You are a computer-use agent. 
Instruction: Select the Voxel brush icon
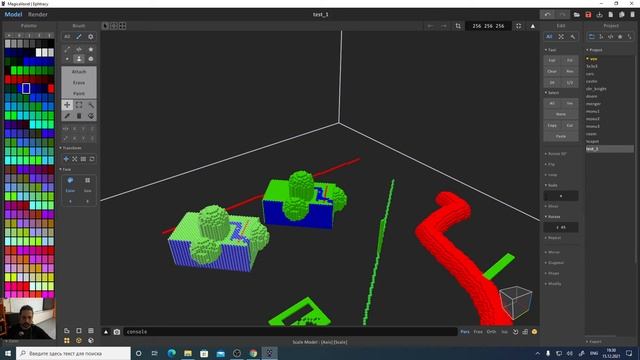[67, 59]
